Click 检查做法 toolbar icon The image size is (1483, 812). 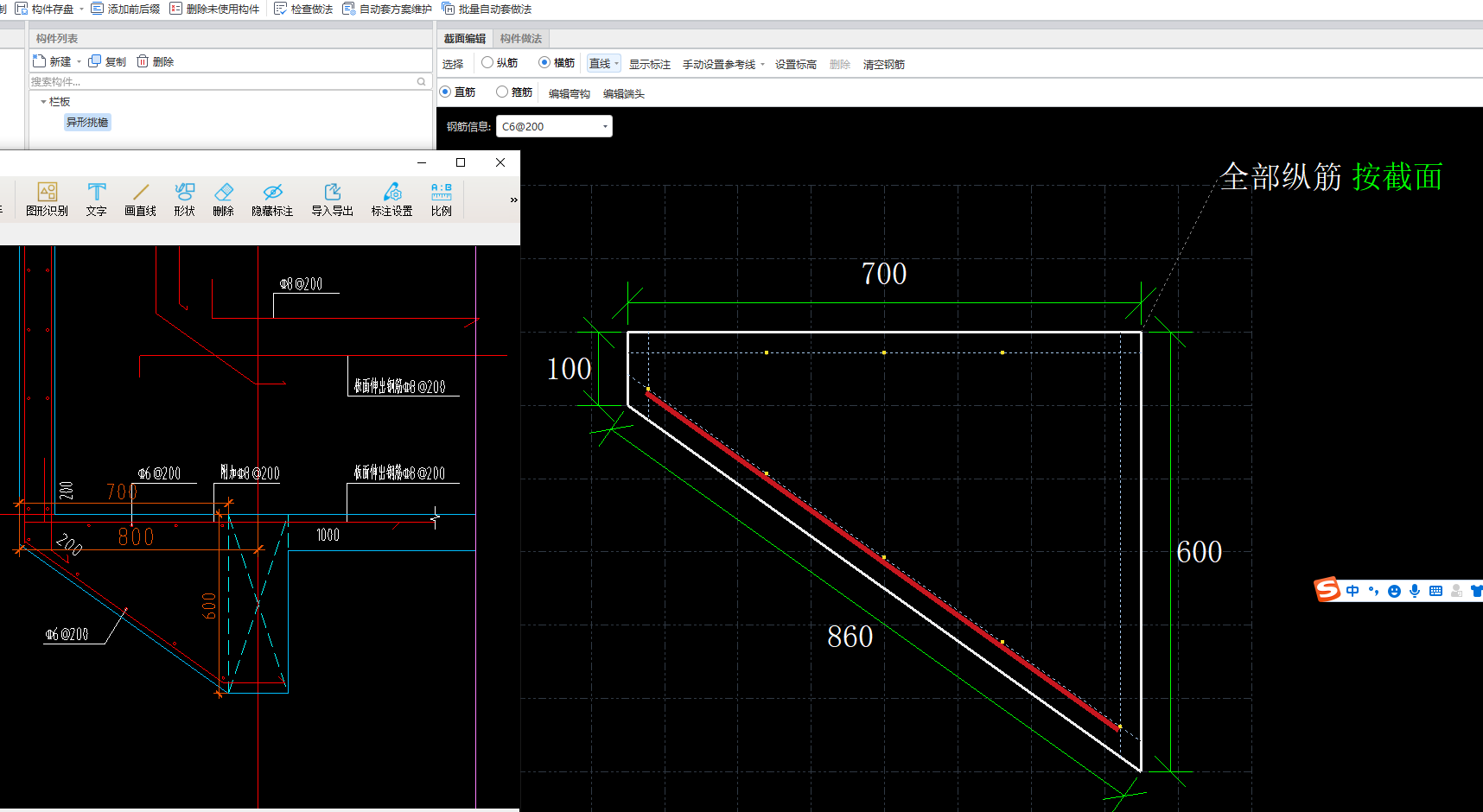click(x=280, y=9)
